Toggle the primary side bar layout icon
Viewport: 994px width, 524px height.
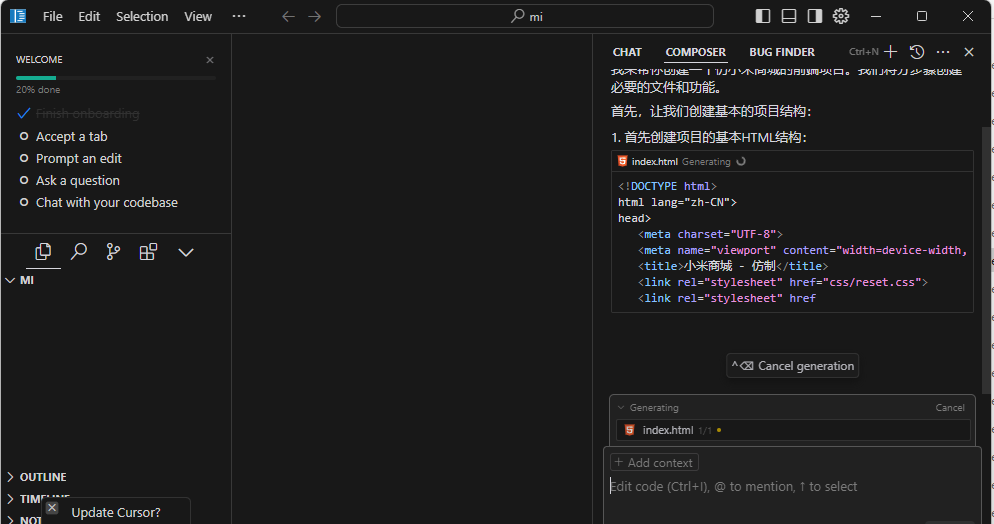pos(763,16)
